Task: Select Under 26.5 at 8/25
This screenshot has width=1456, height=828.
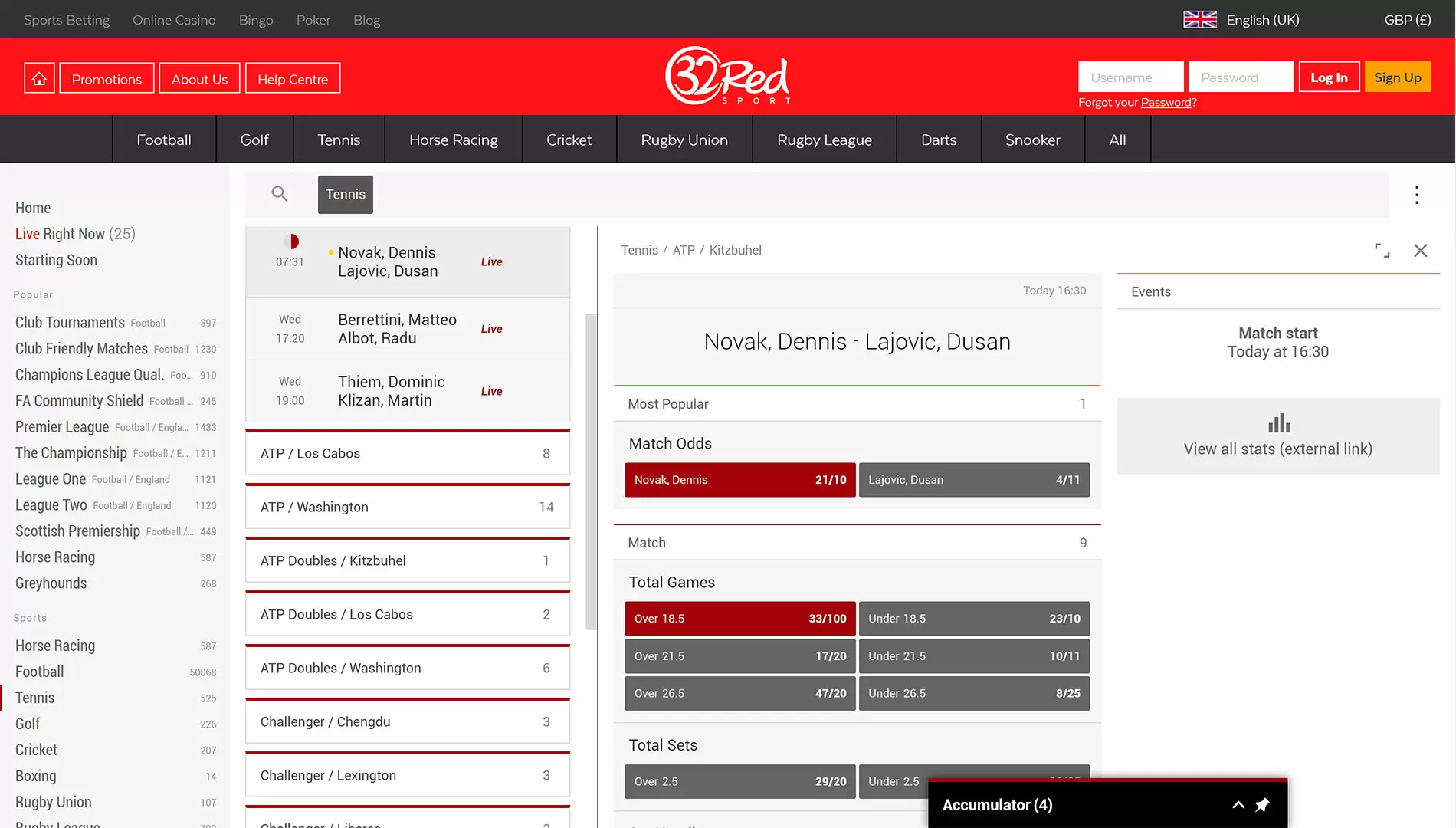Action: pyautogui.click(x=974, y=693)
